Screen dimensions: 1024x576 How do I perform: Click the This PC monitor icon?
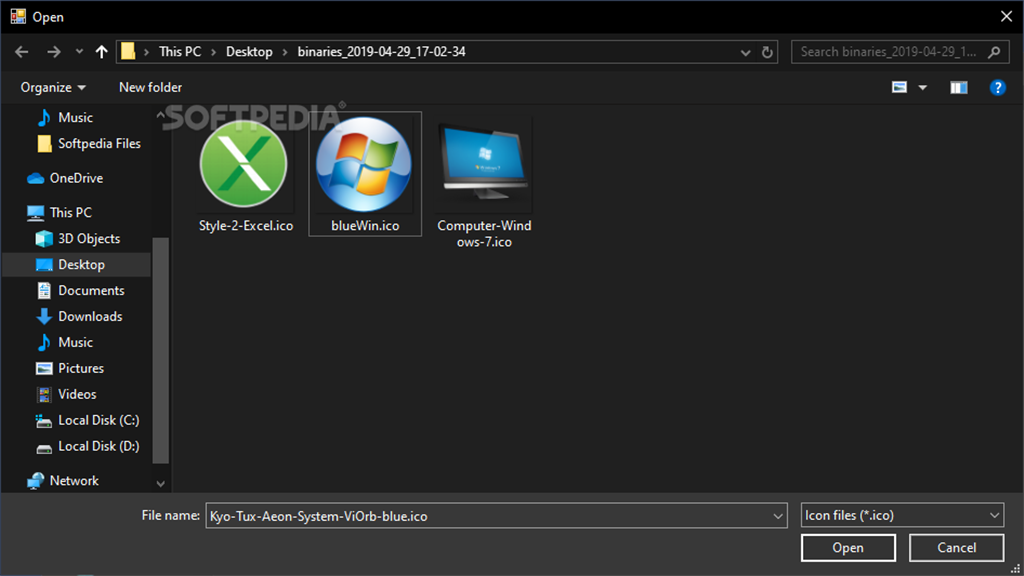(x=35, y=213)
